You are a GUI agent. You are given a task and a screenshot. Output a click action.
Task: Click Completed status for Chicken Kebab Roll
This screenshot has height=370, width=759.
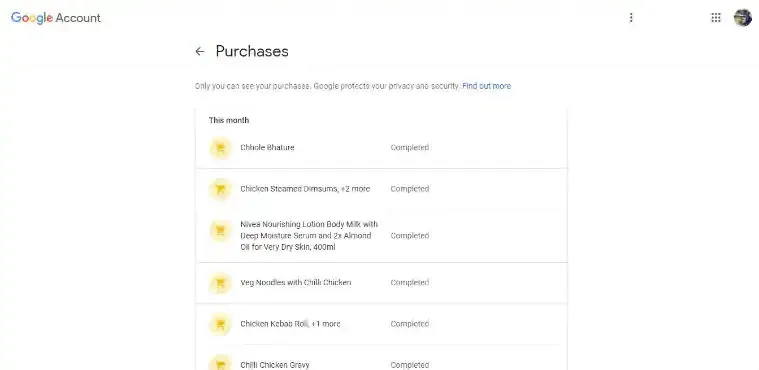tap(410, 324)
